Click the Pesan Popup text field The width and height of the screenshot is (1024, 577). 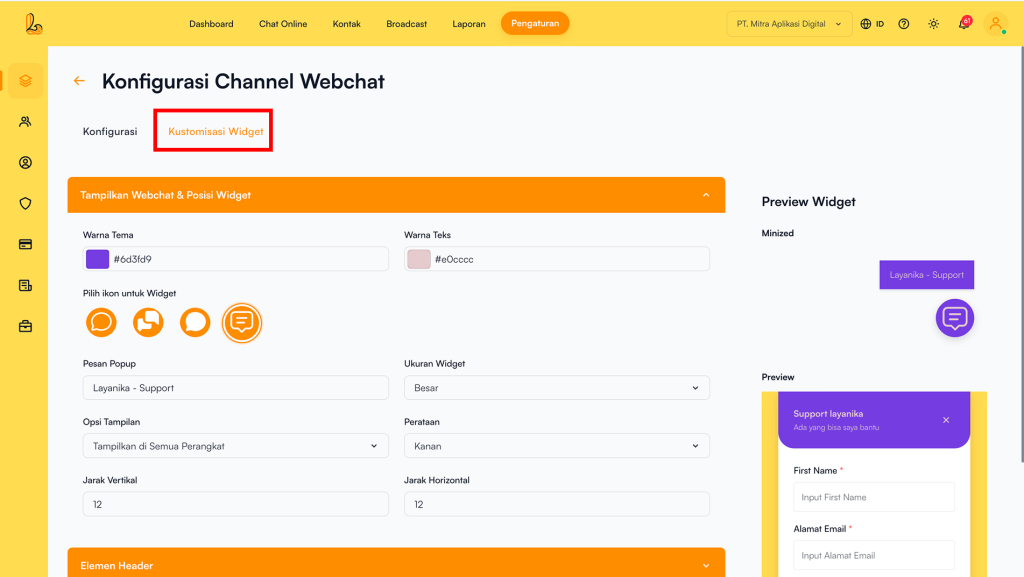coord(235,388)
